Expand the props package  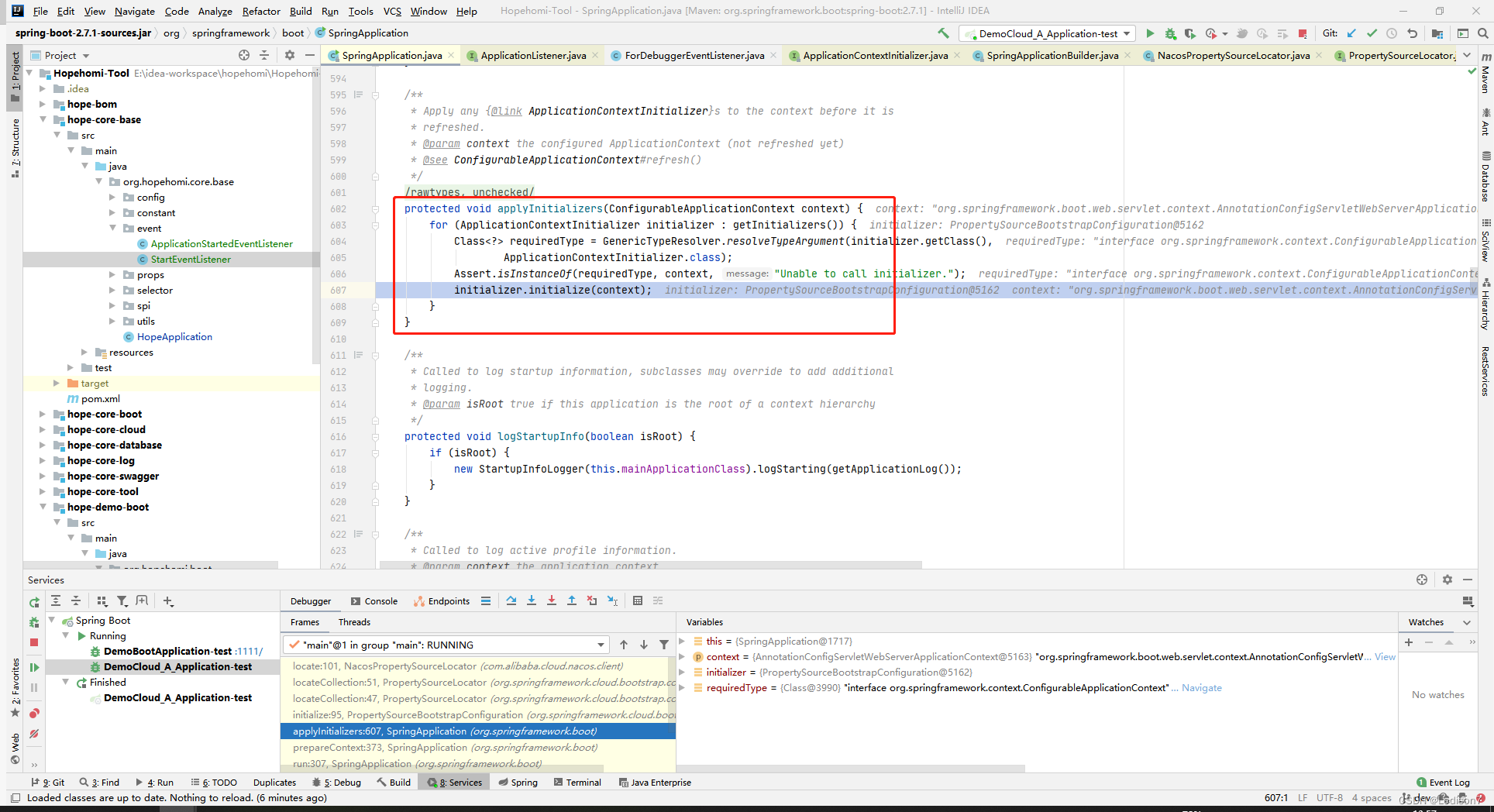click(x=112, y=274)
